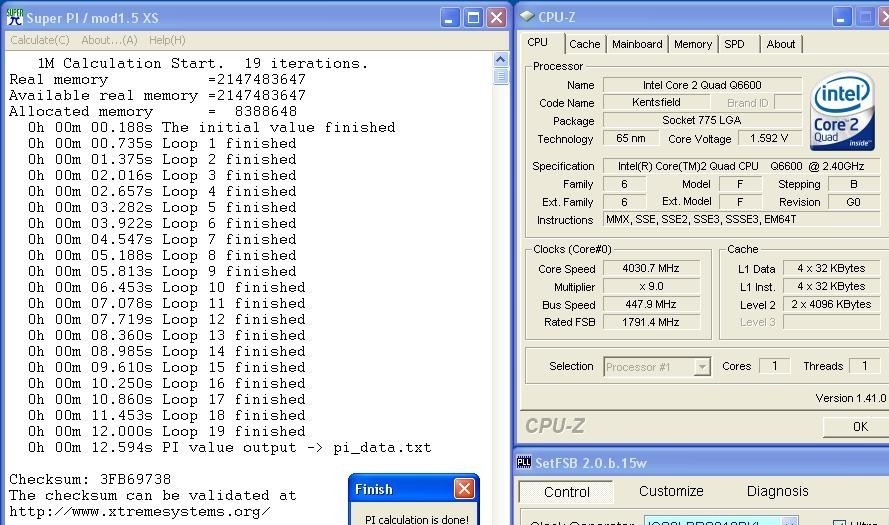Viewport: 889px width, 525px height.
Task: Switch to the Mainboard tab
Action: [637, 44]
